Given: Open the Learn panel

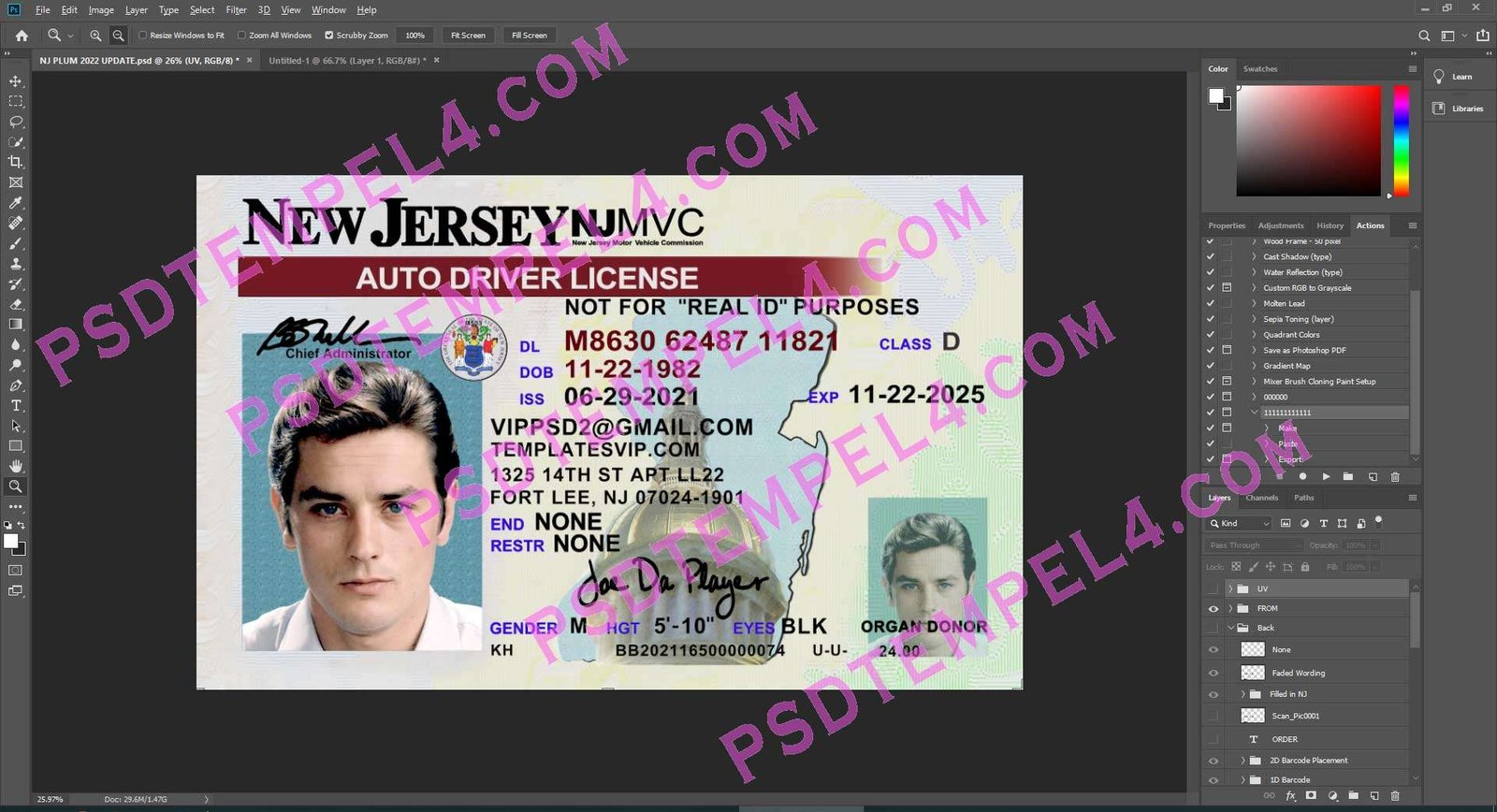Looking at the screenshot, I should (x=1453, y=77).
